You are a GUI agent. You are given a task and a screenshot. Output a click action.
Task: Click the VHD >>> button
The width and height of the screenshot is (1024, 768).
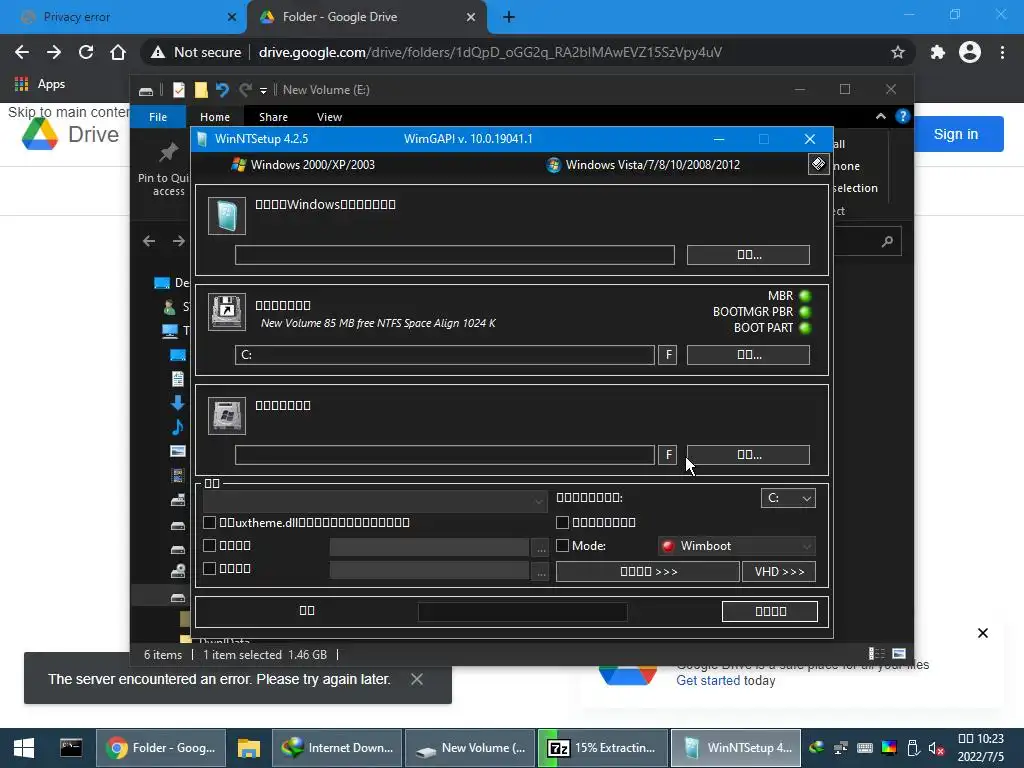point(779,571)
